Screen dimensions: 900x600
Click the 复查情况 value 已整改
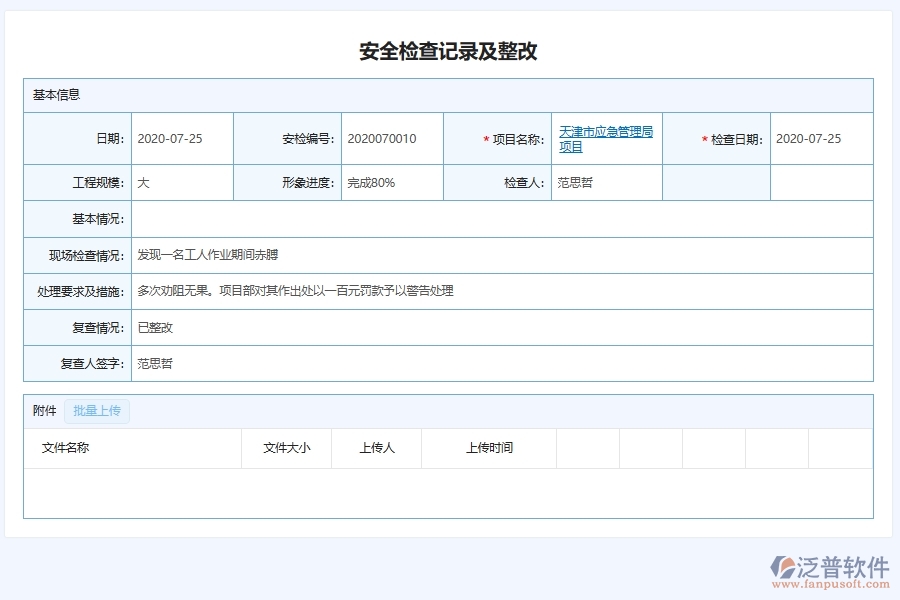point(155,327)
